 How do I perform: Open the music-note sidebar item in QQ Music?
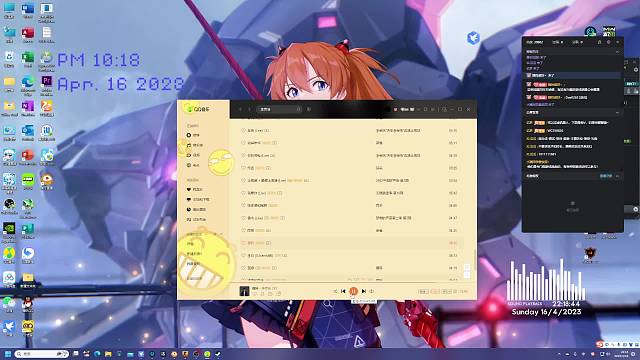point(195,145)
